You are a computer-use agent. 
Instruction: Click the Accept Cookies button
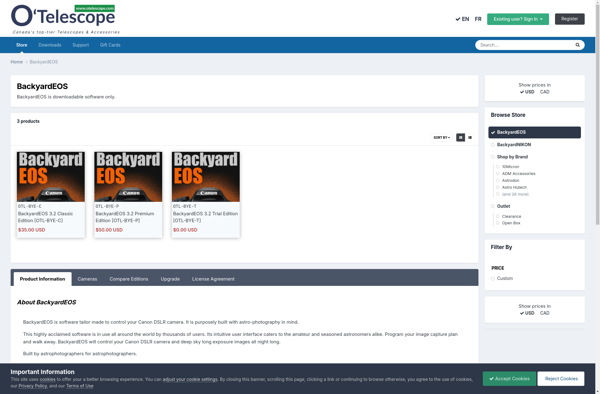509,379
